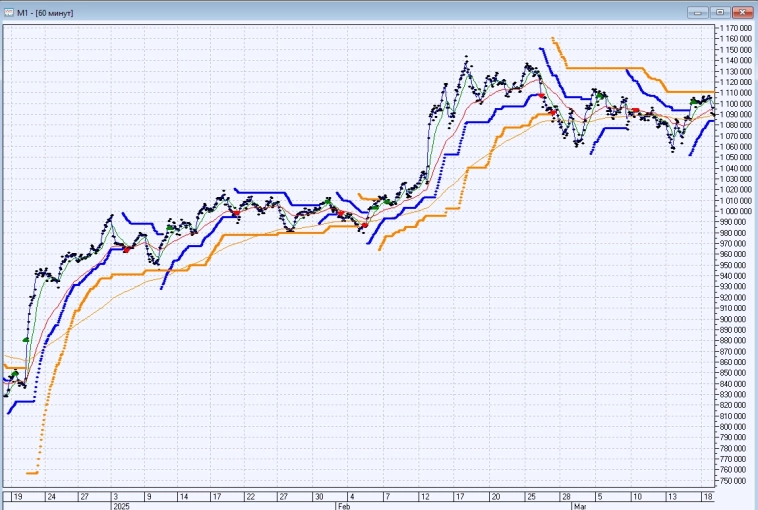Click the chart window icon in title bar
Image resolution: width=758 pixels, height=510 pixels.
point(8,10)
